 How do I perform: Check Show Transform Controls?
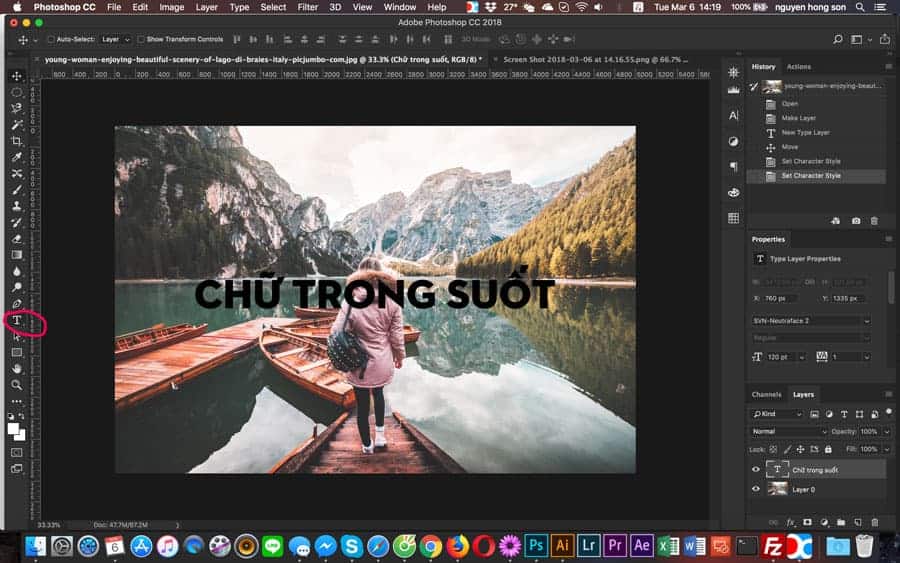coord(141,40)
